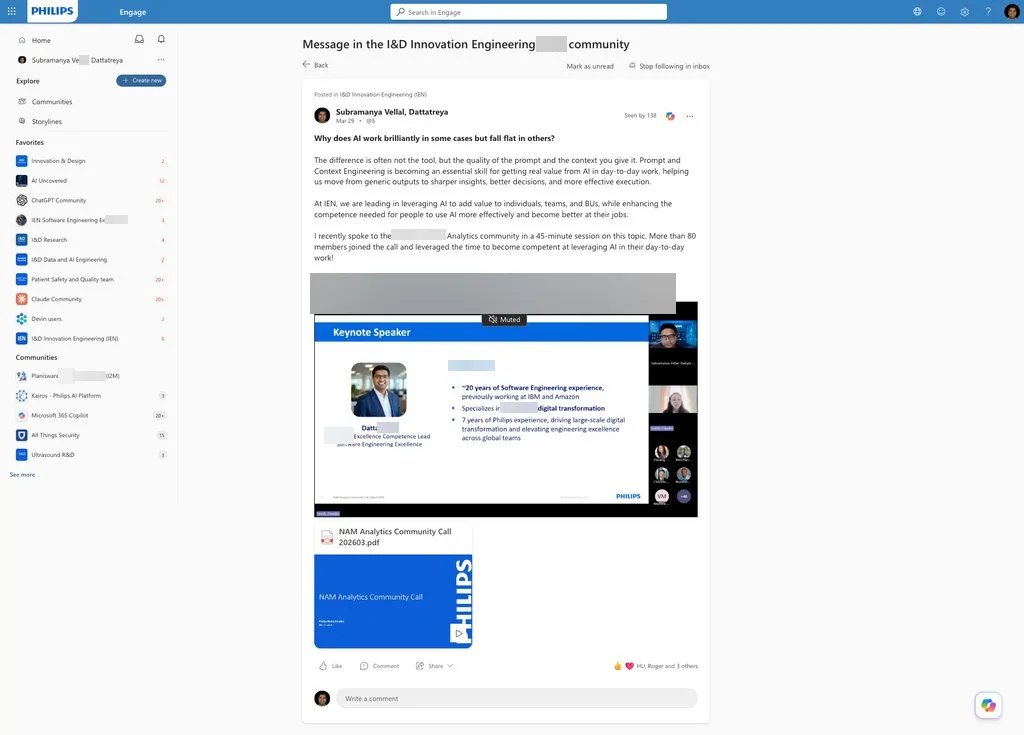Click the play icon on the PDF preview

(x=459, y=633)
